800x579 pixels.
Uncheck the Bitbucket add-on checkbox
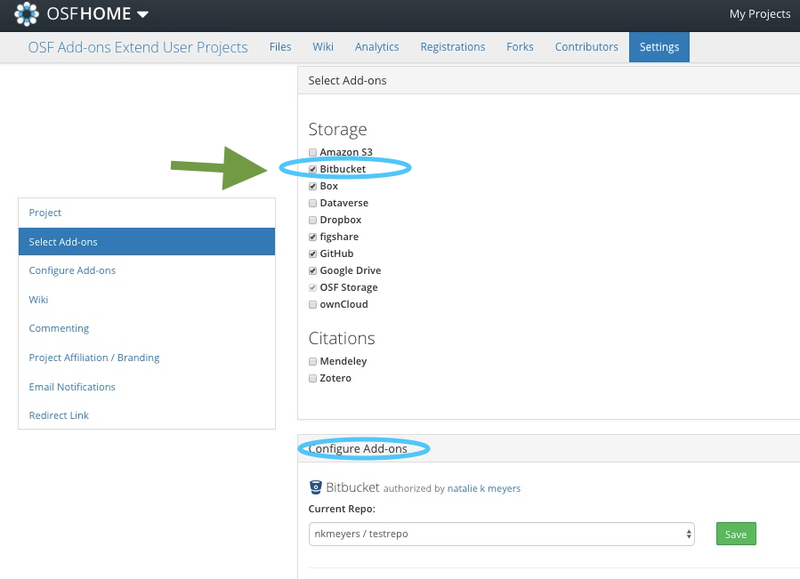313,169
